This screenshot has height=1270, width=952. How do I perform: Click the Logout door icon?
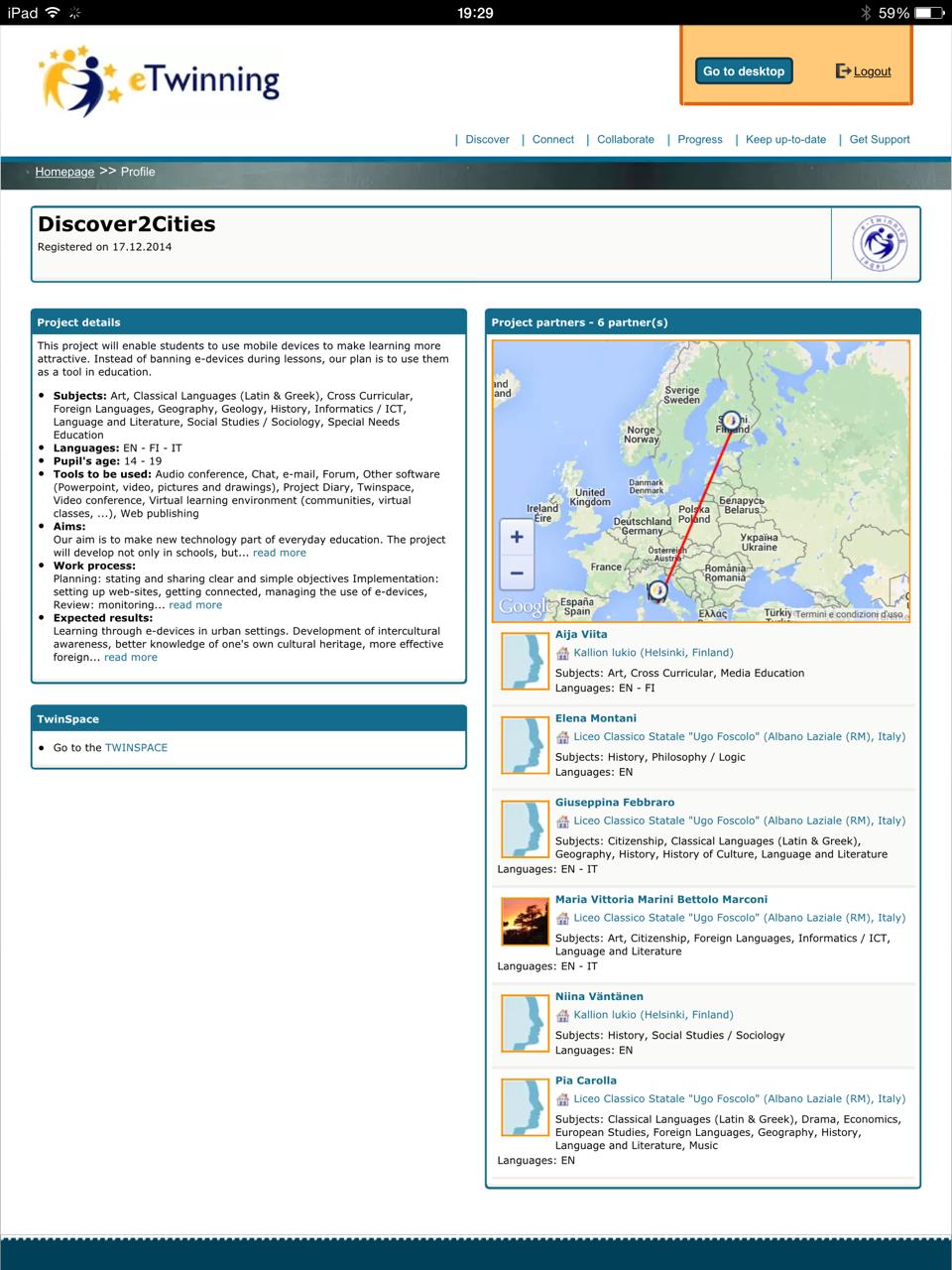pos(843,70)
